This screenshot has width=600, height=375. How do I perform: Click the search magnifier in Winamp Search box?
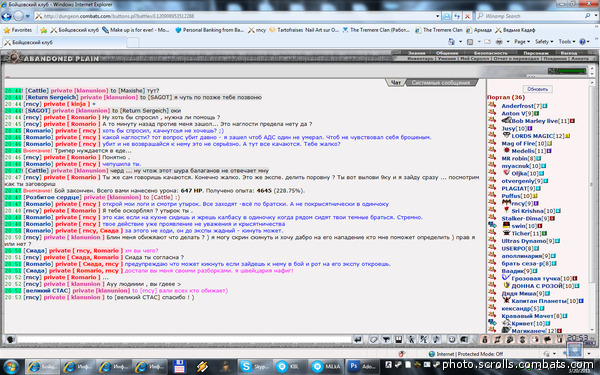587,16
